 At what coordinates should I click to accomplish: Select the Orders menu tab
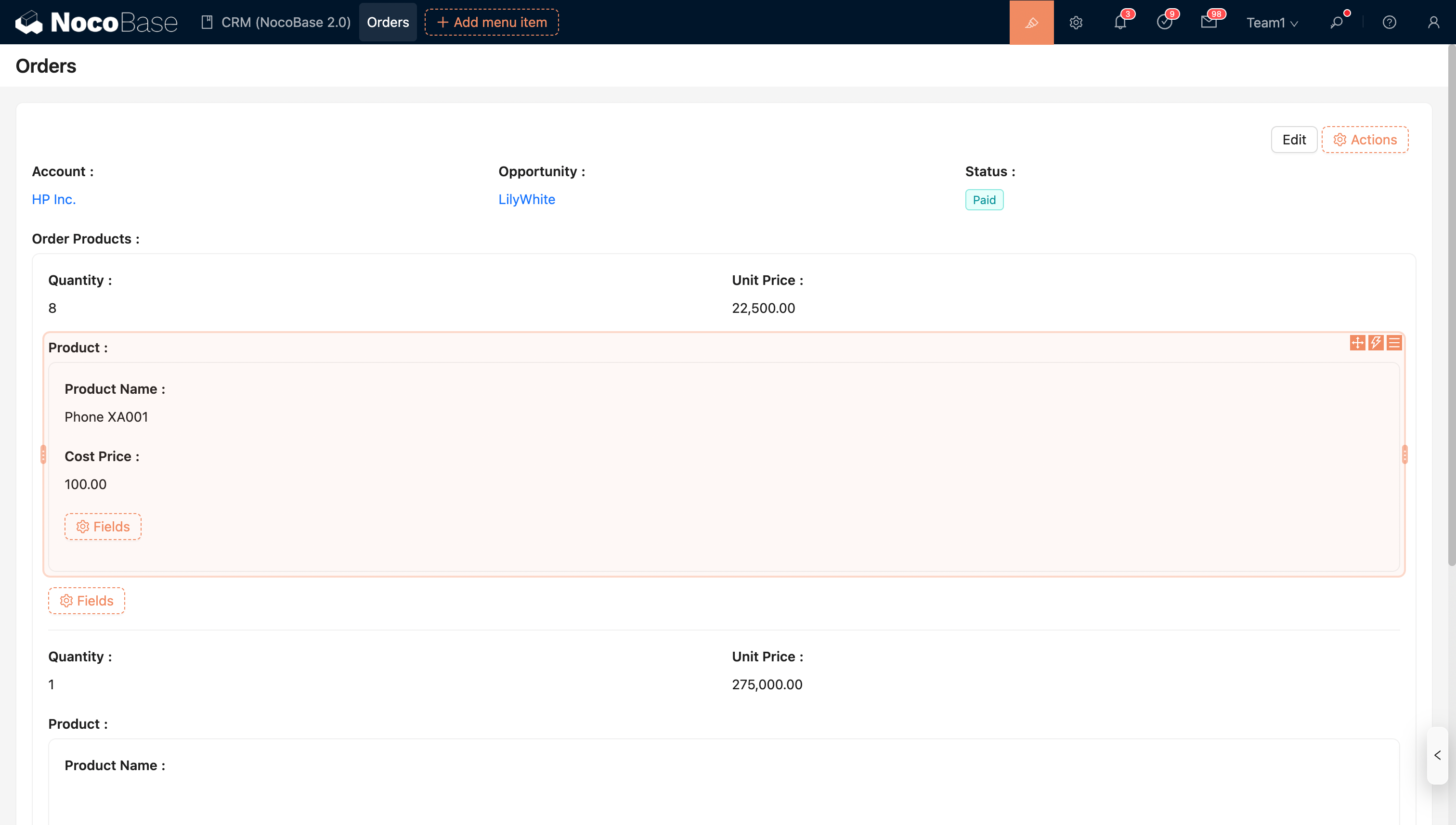click(x=388, y=22)
